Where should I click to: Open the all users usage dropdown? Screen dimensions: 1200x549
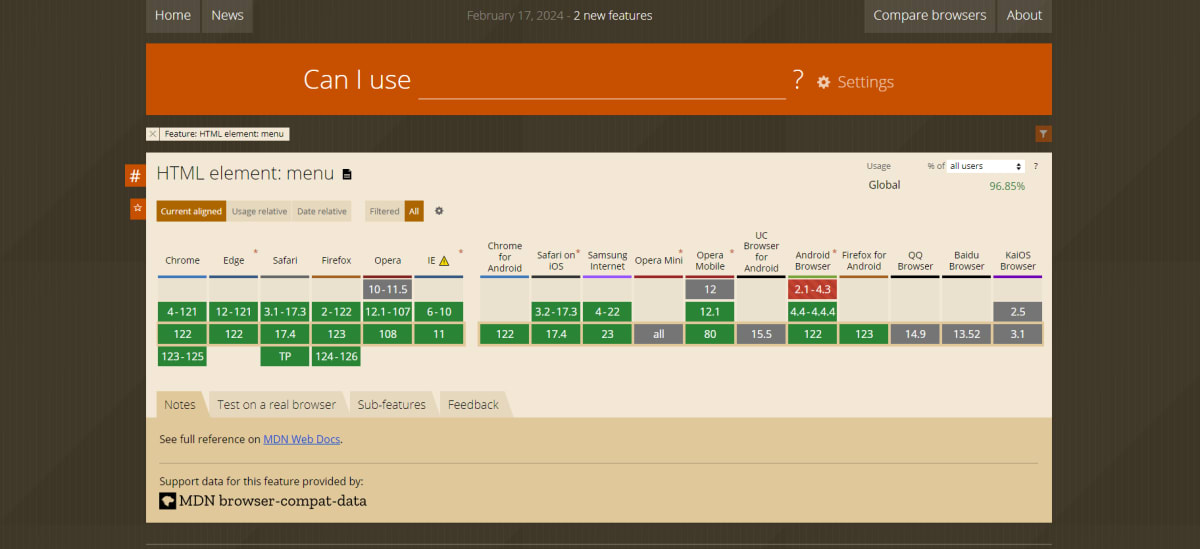click(986, 166)
